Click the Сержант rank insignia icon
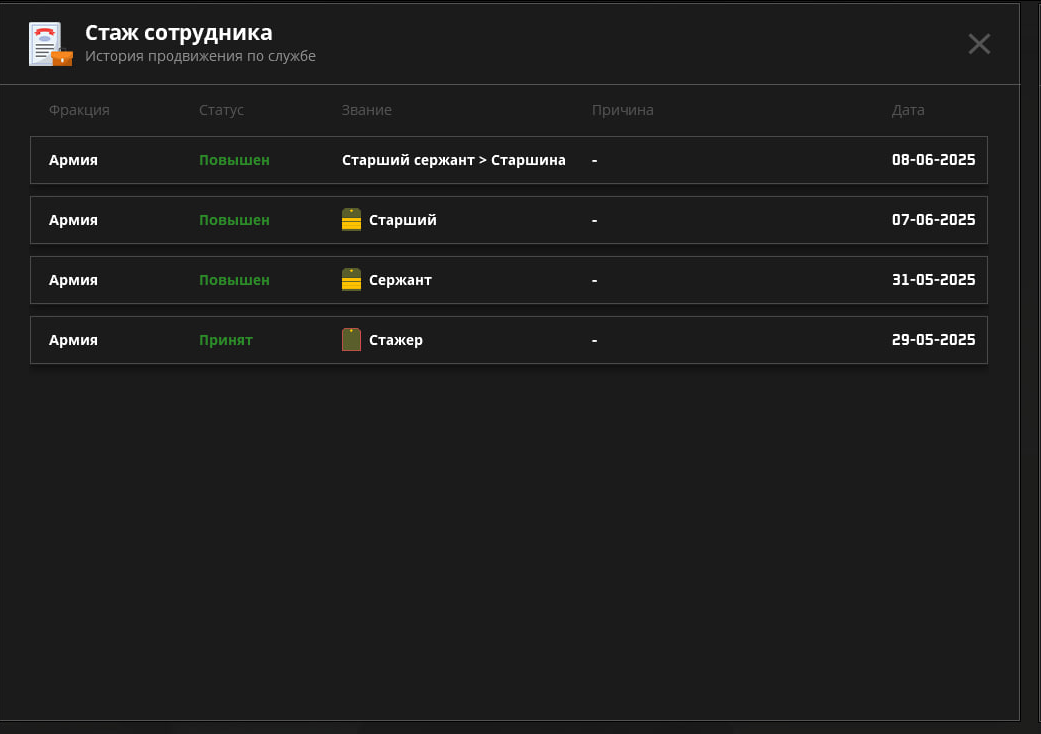 [x=351, y=280]
